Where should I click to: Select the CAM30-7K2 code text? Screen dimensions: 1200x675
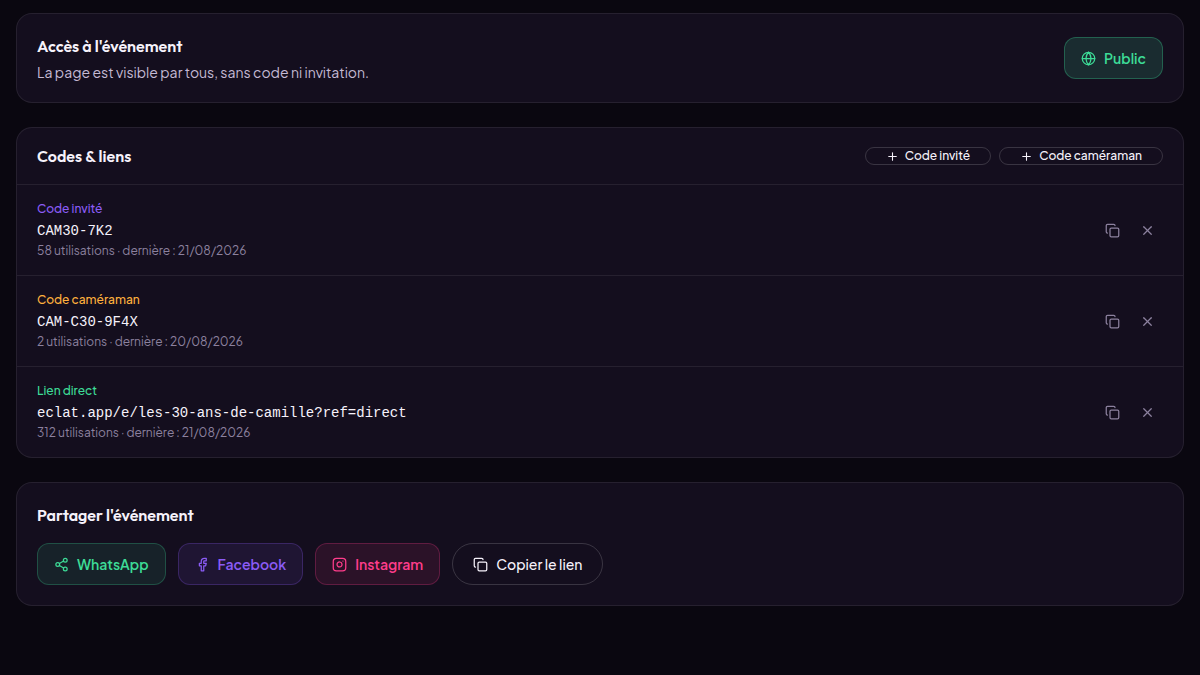tap(75, 230)
